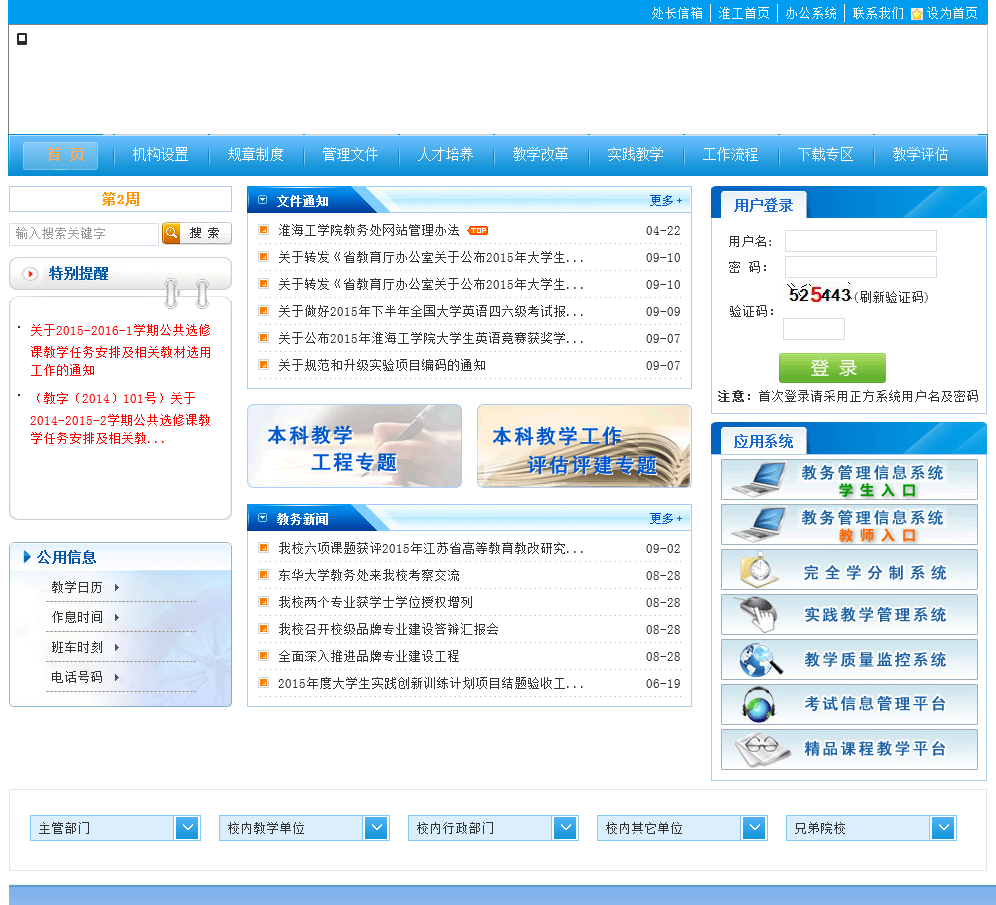
Task: Open the 教学评估 menu item
Action: point(920,154)
